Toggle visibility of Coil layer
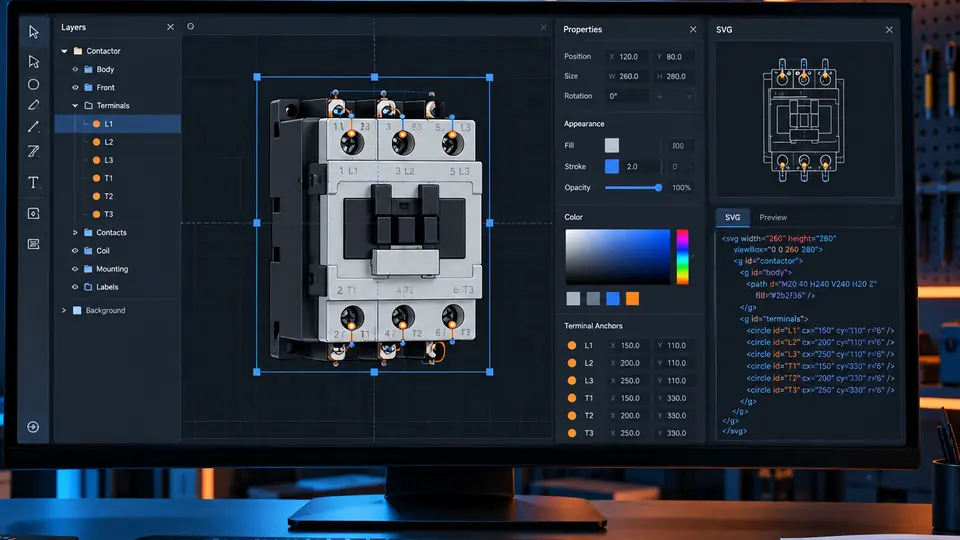The height and width of the screenshot is (540, 960). pyautogui.click(x=75, y=250)
